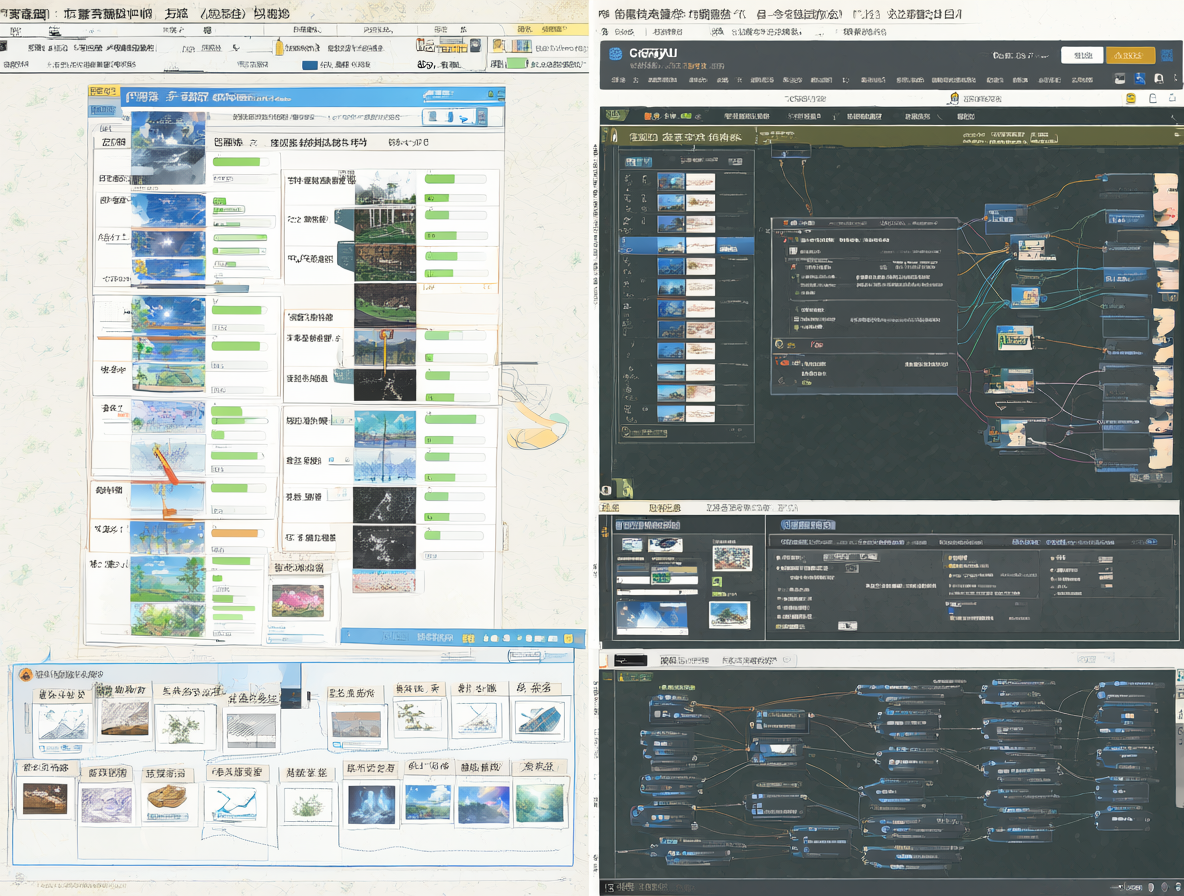Click the yellow bottle icon in the light toolbar
This screenshot has width=1184, height=896.
(279, 48)
